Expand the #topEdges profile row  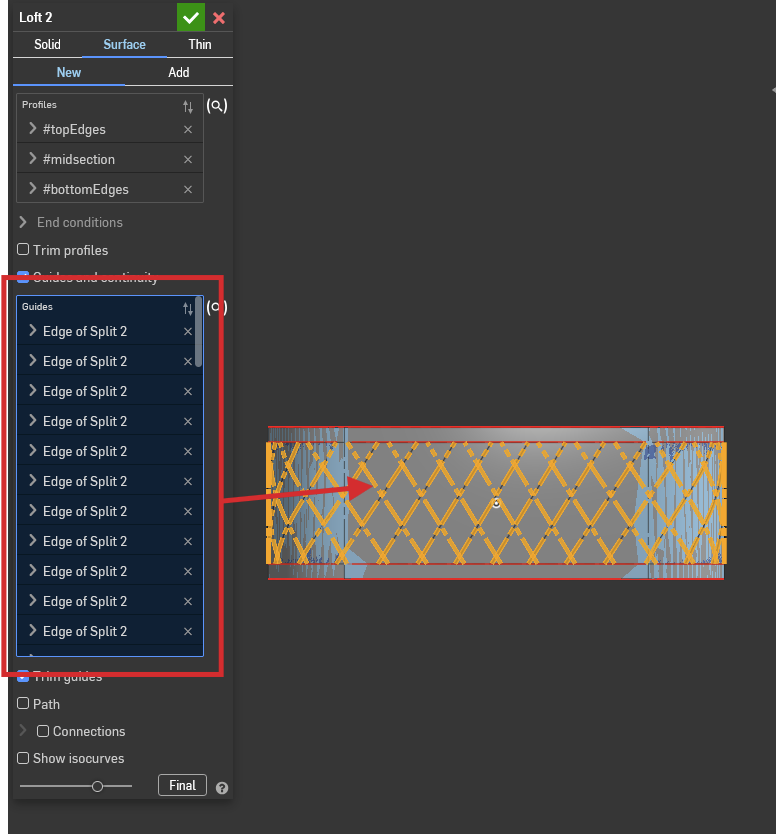click(x=32, y=128)
